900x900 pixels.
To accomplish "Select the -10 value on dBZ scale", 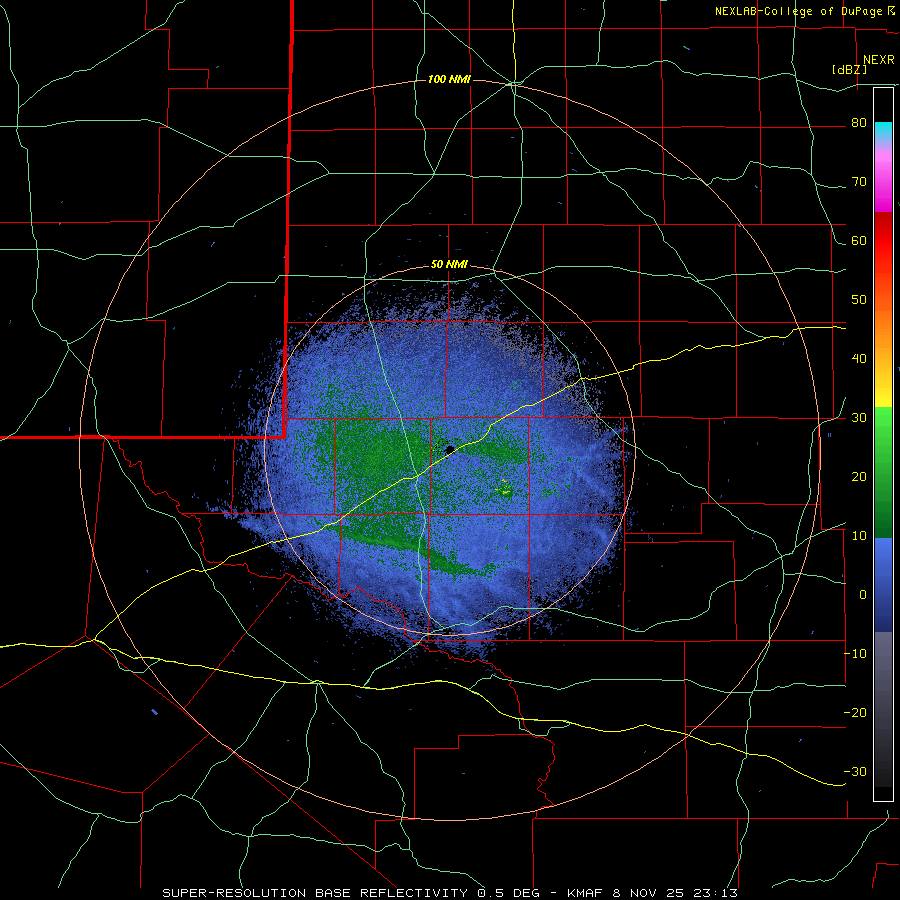I will (x=856, y=654).
